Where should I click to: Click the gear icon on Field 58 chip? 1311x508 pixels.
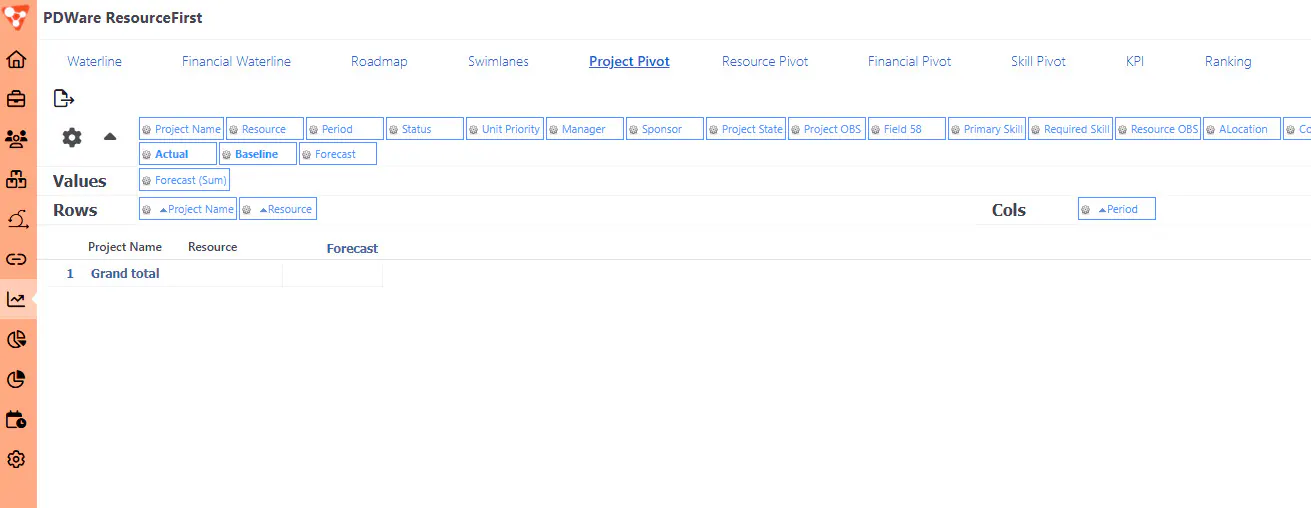pyautogui.click(x=875, y=130)
